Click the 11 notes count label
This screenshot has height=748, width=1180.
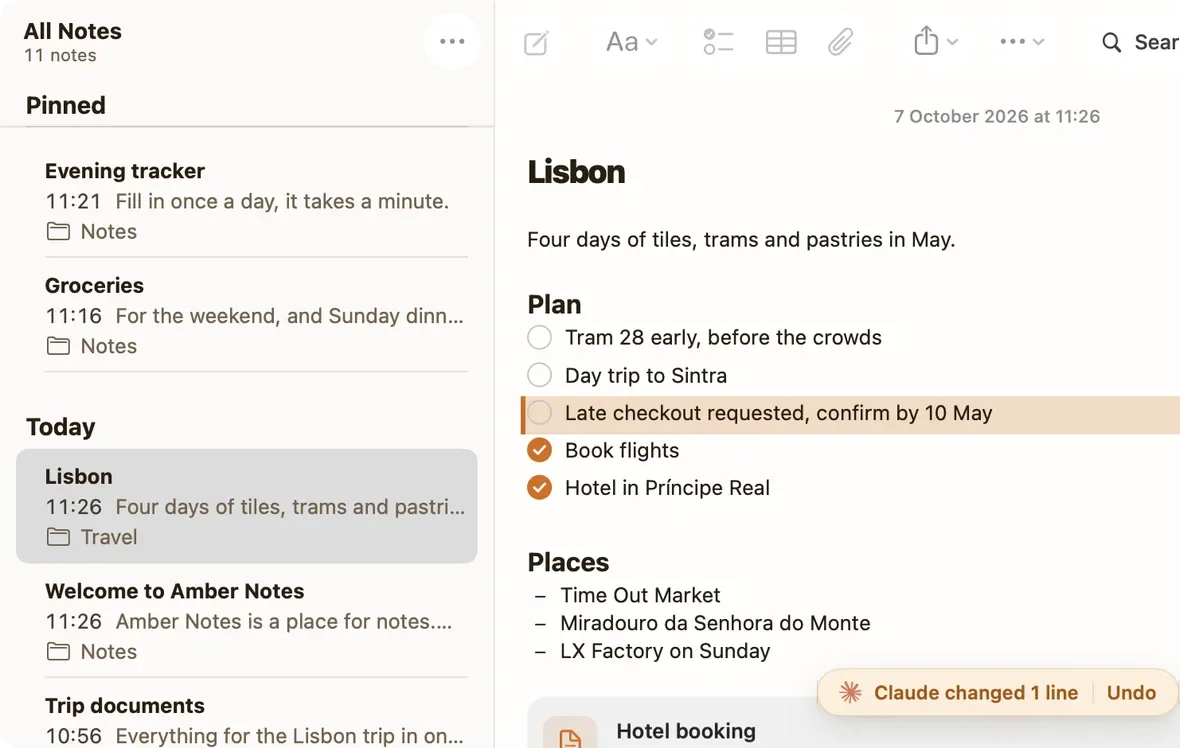[x=60, y=55]
